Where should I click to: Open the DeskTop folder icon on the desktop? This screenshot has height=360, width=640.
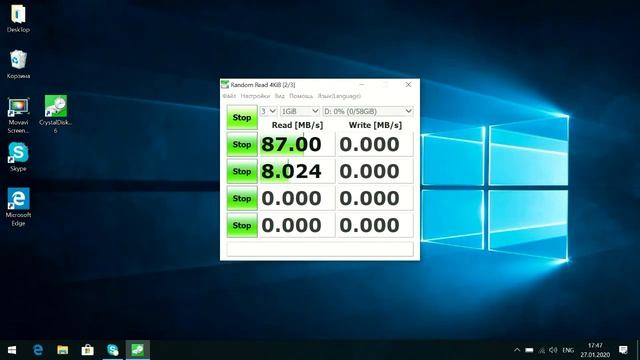click(18, 18)
